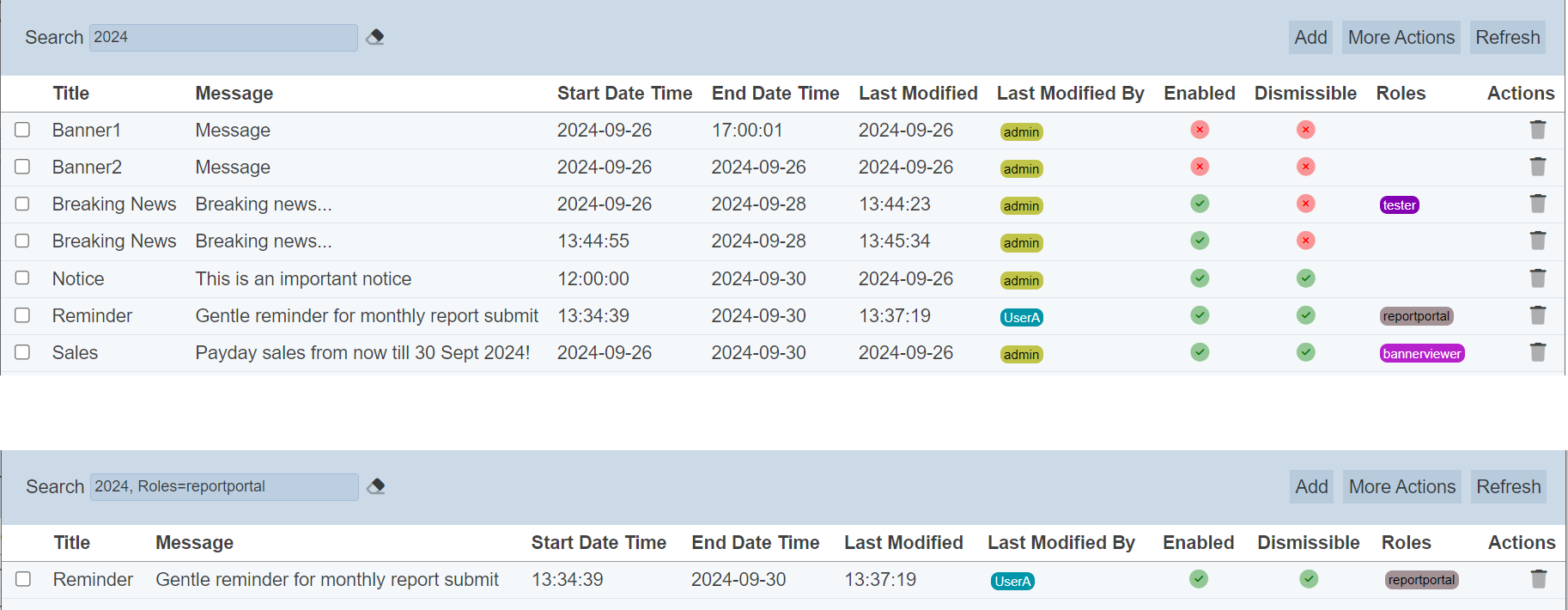The width and height of the screenshot is (1568, 610).
Task: Sort by the Start Date Time column header
Action: point(624,94)
